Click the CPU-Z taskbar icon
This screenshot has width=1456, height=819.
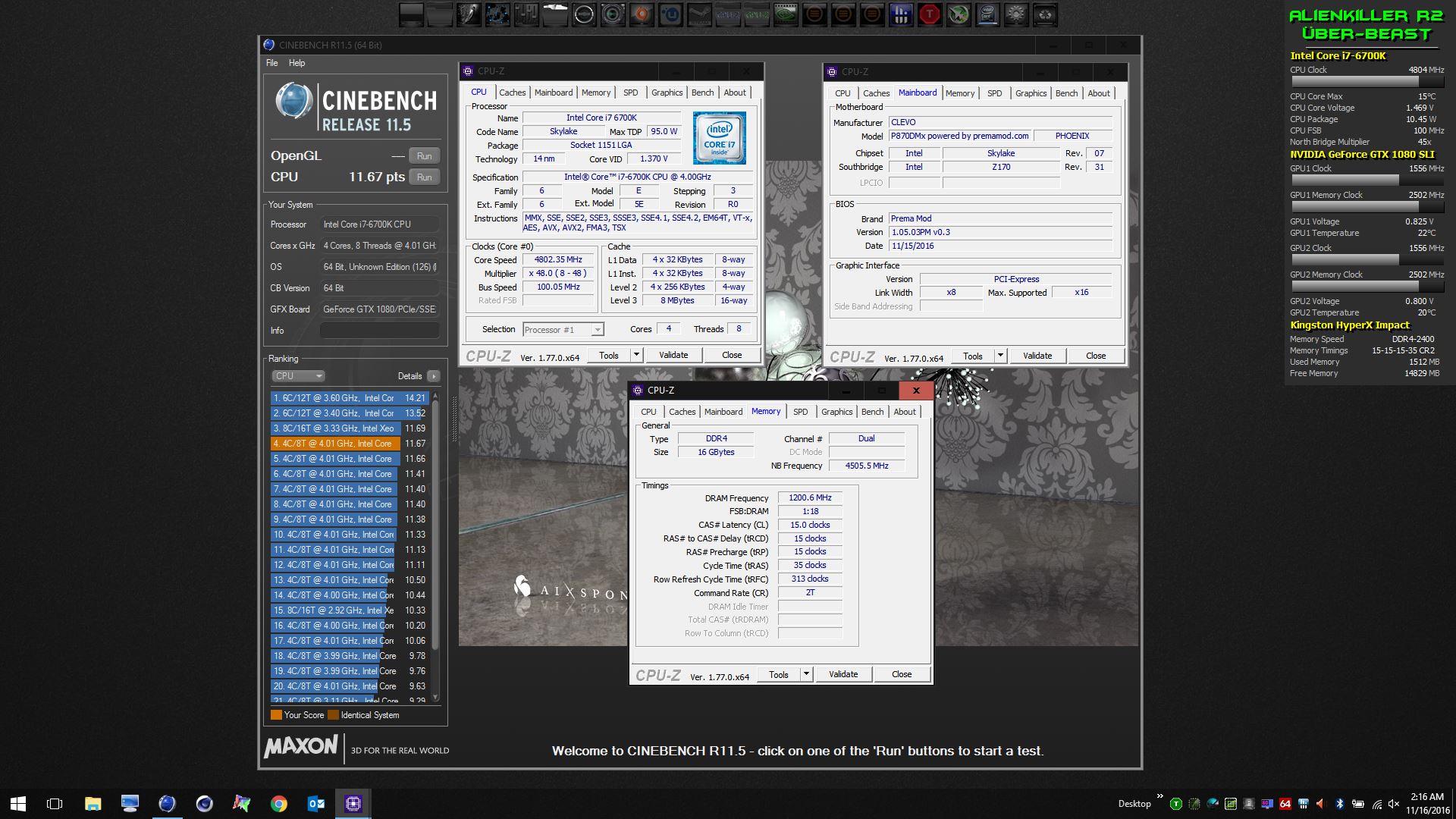pos(353,804)
